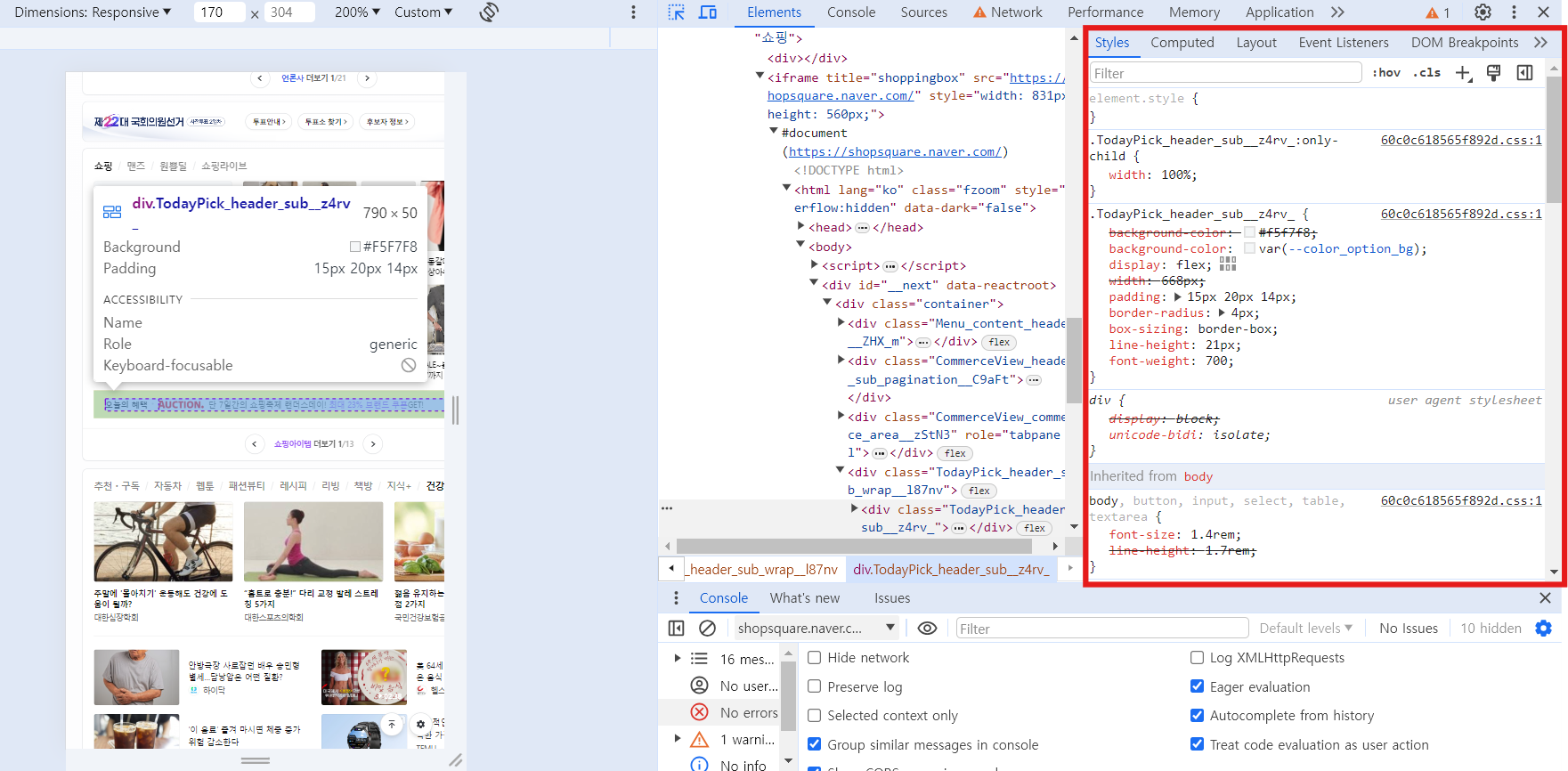Toggle the .hov element state button

click(x=1386, y=73)
